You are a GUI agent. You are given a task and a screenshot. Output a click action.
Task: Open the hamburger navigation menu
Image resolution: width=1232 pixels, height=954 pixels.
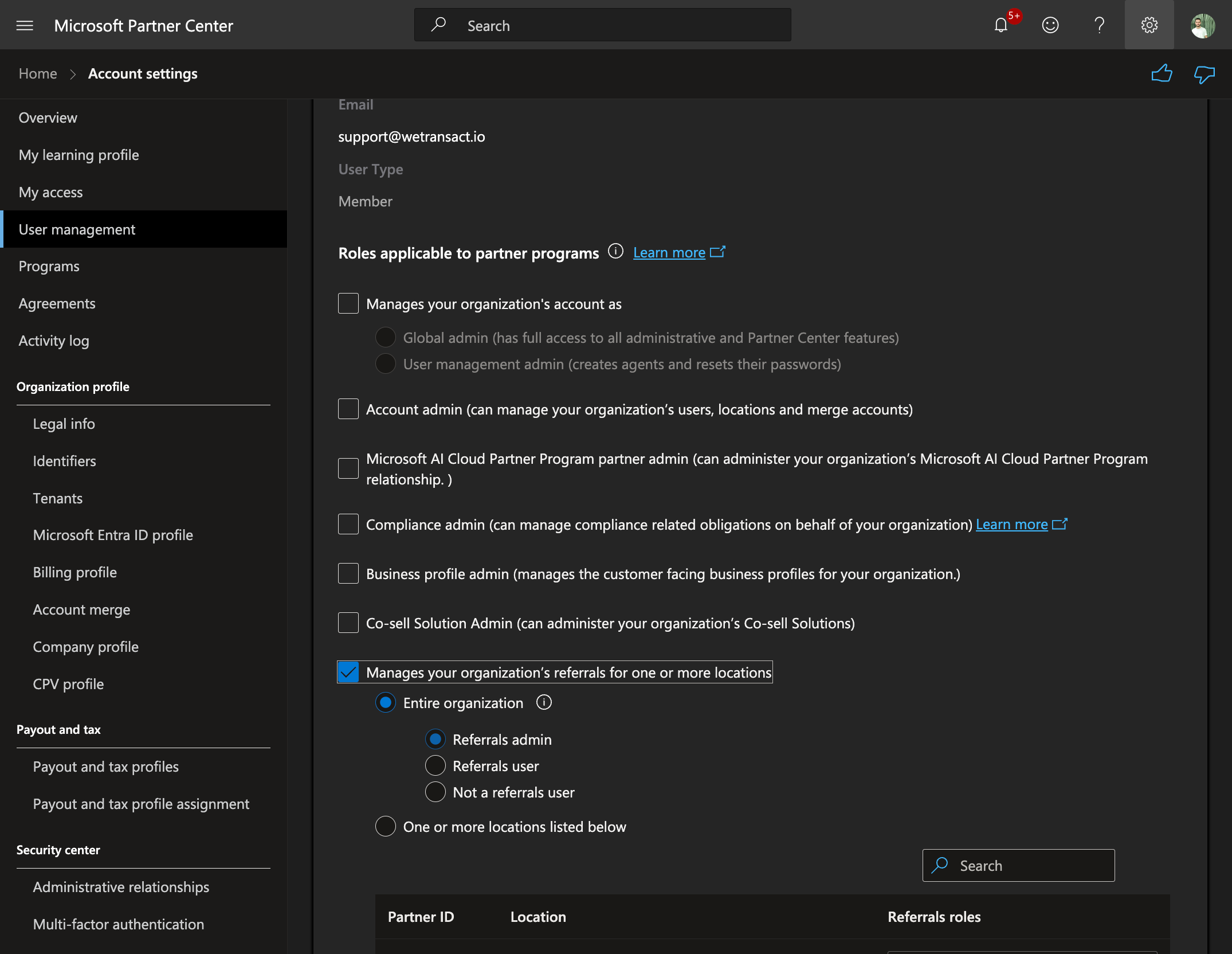pos(25,25)
